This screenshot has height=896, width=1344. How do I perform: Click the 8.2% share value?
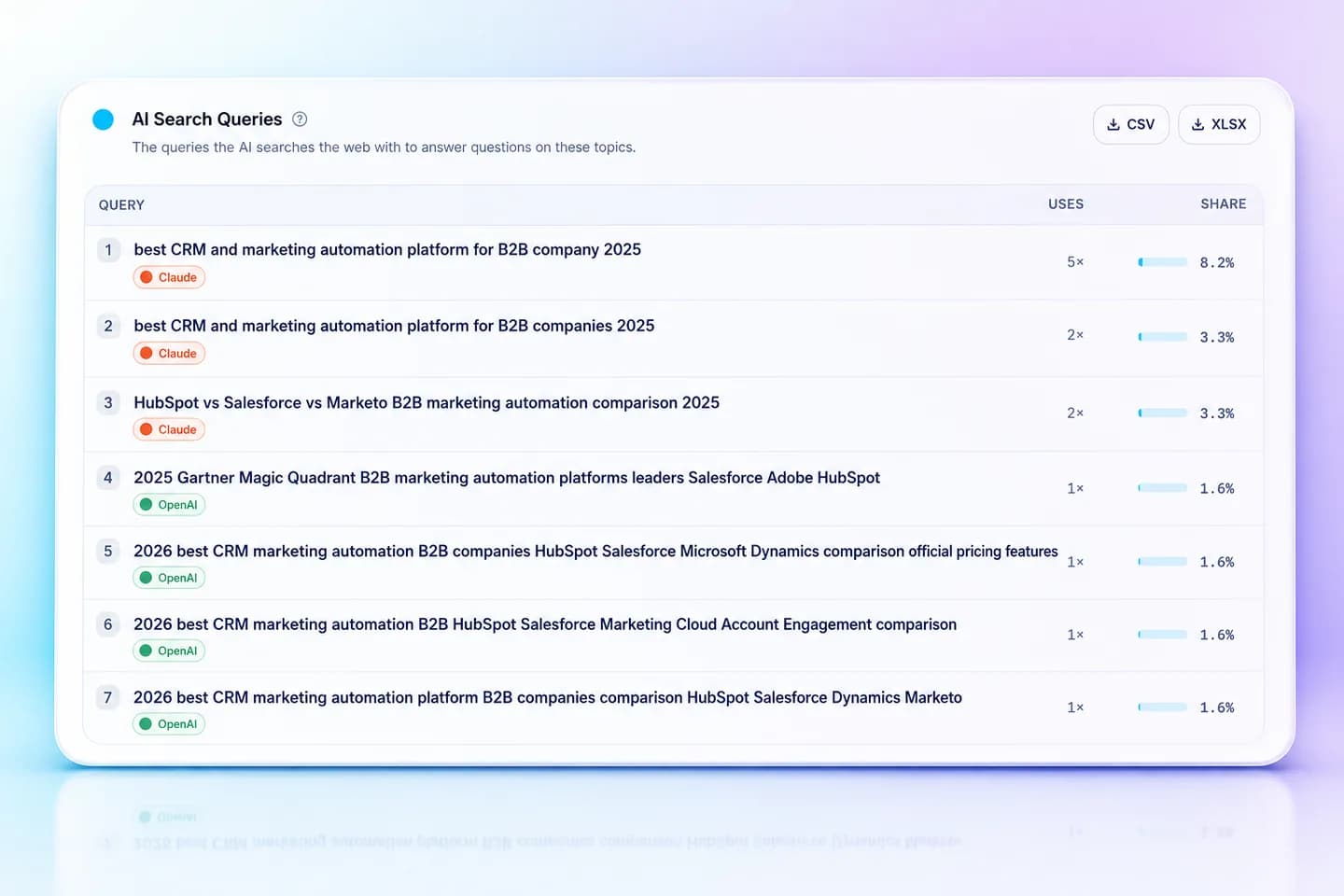[x=1217, y=263]
